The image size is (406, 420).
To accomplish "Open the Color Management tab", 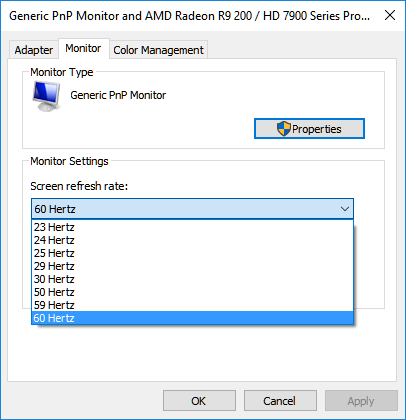I will click(x=158, y=50).
